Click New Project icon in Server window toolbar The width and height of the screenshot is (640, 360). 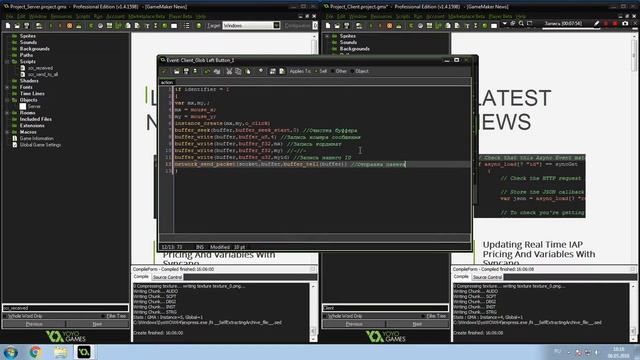(8, 26)
